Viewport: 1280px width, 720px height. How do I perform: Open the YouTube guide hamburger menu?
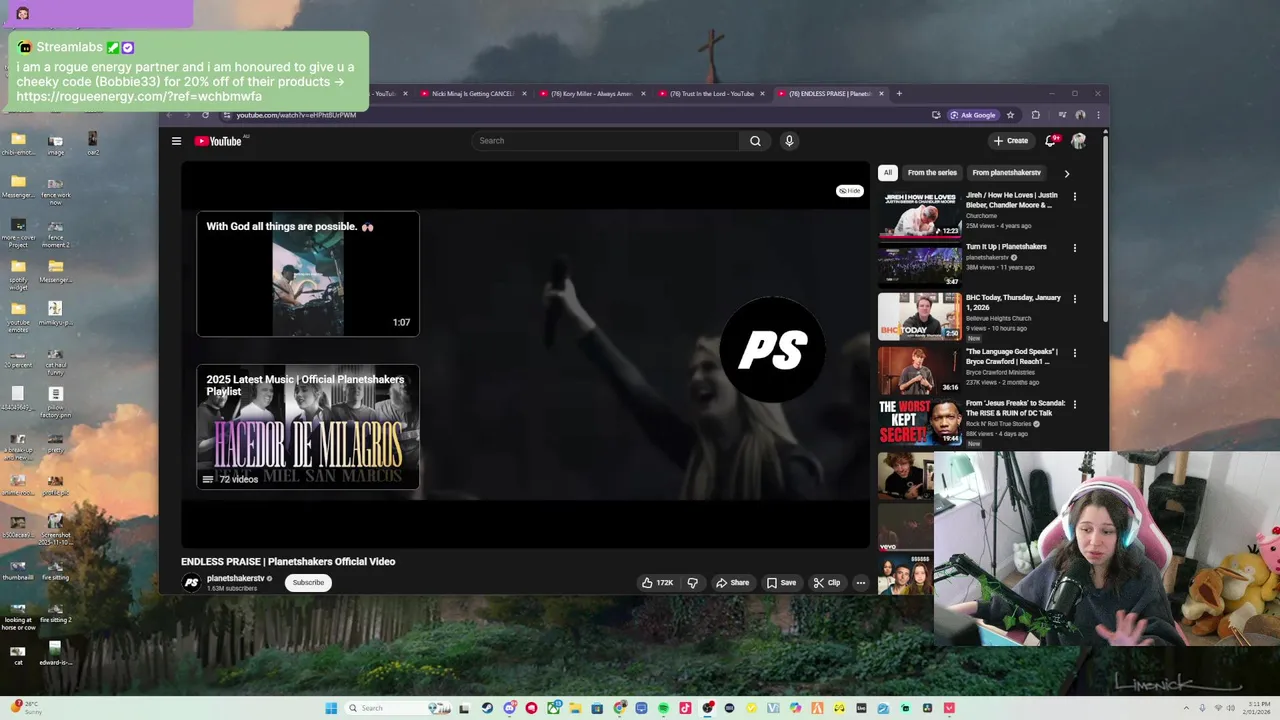176,141
